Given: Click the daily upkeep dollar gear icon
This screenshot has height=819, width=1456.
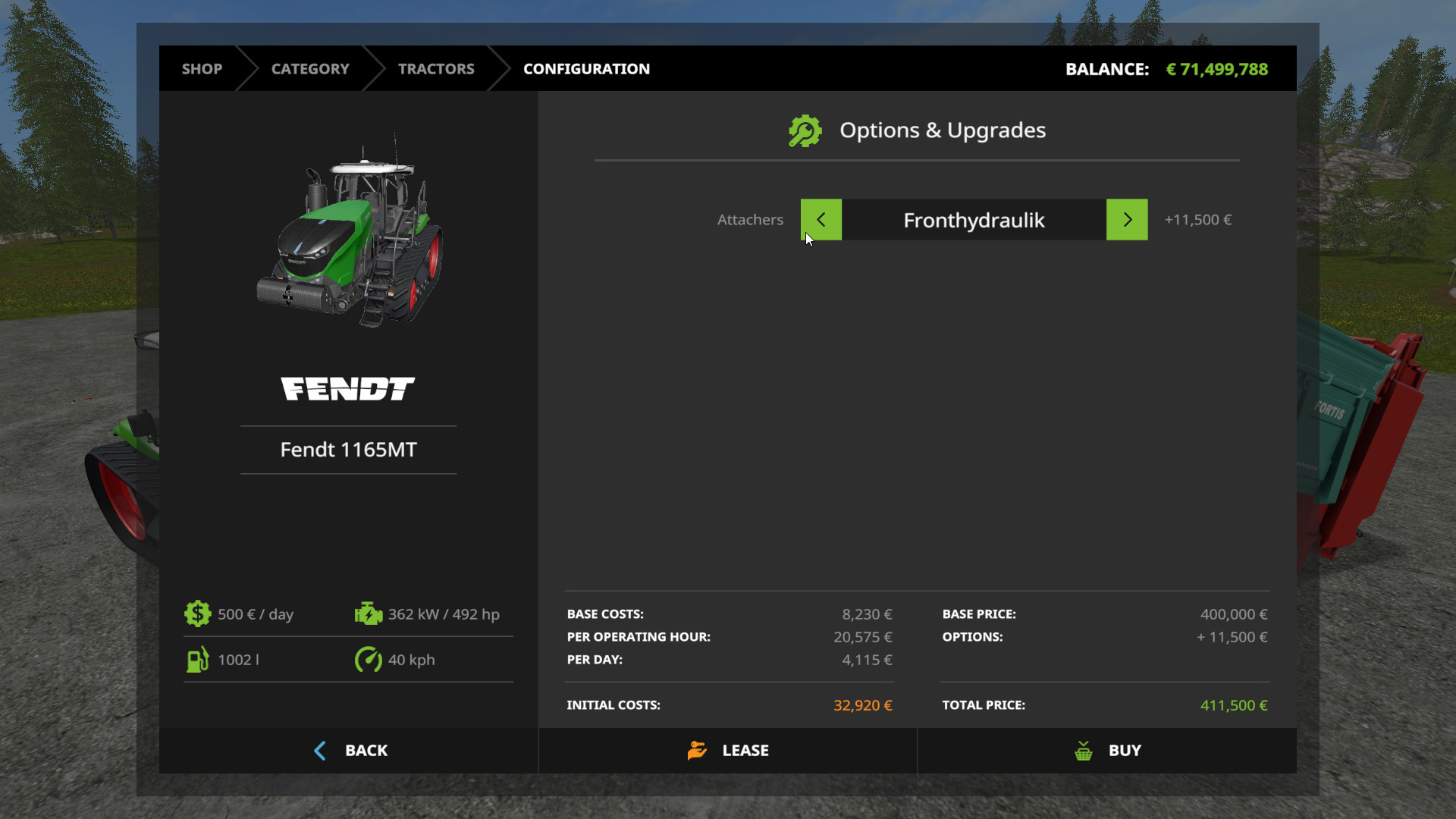Looking at the screenshot, I should [x=197, y=613].
